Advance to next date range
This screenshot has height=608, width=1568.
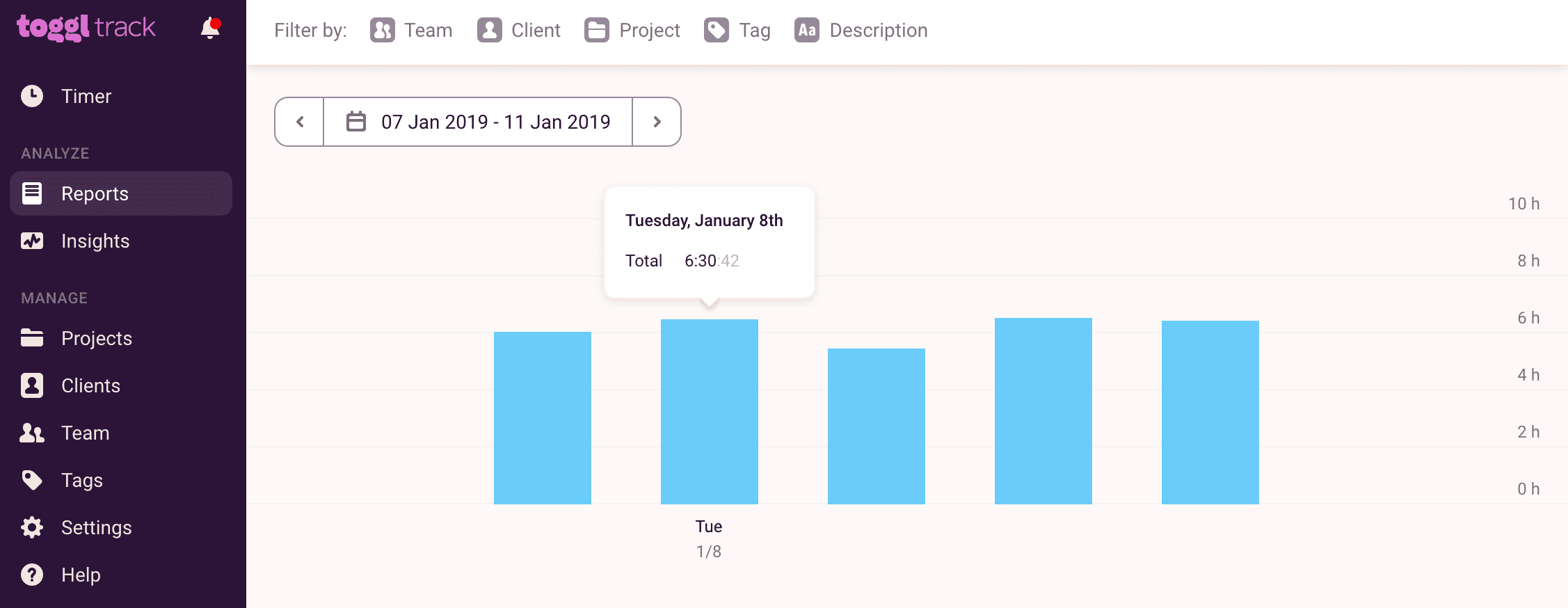657,122
